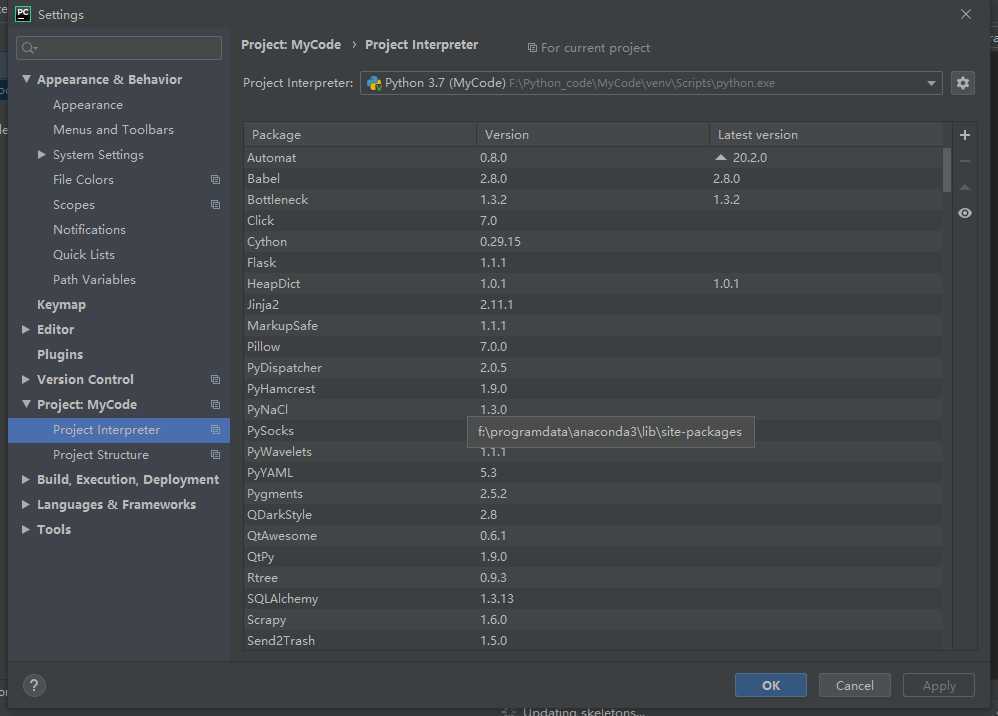
Task: Click the project-level icon beside Project: MyCode
Action: [215, 405]
